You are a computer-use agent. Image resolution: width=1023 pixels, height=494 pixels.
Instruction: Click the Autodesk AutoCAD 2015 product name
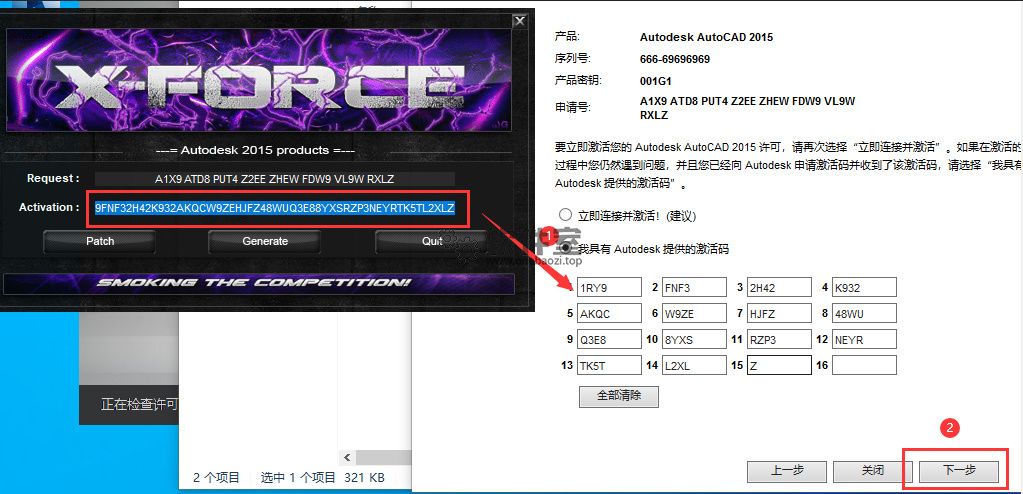[706, 37]
